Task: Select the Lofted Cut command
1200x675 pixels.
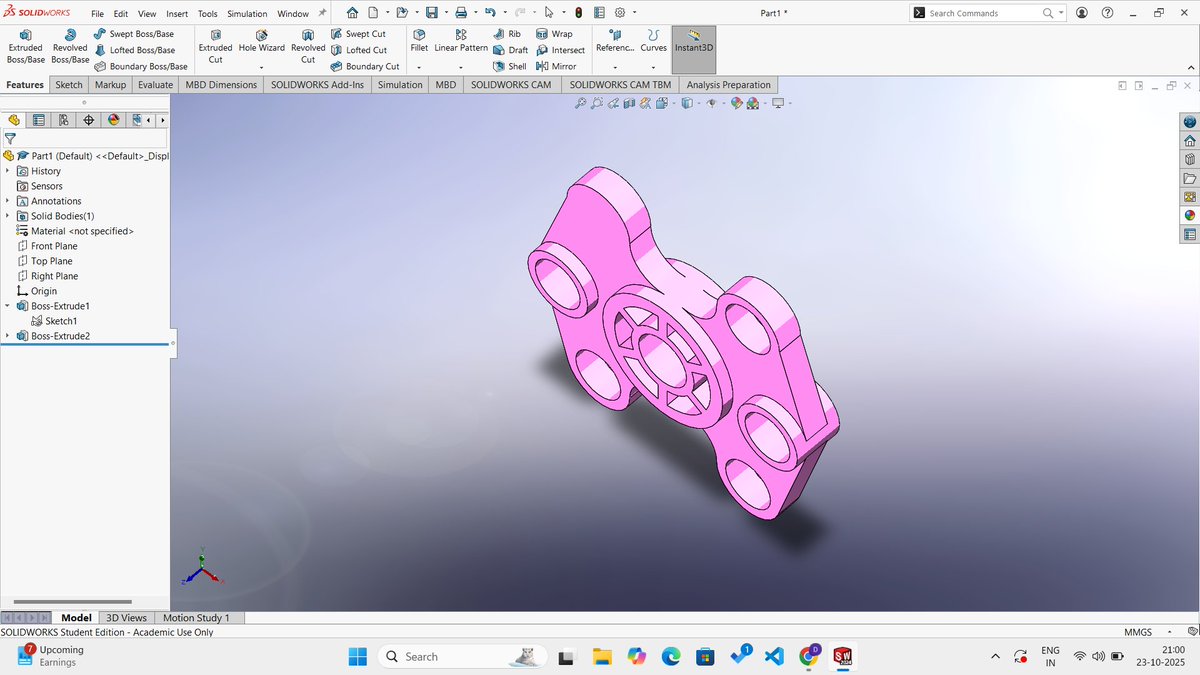Action: point(358,50)
